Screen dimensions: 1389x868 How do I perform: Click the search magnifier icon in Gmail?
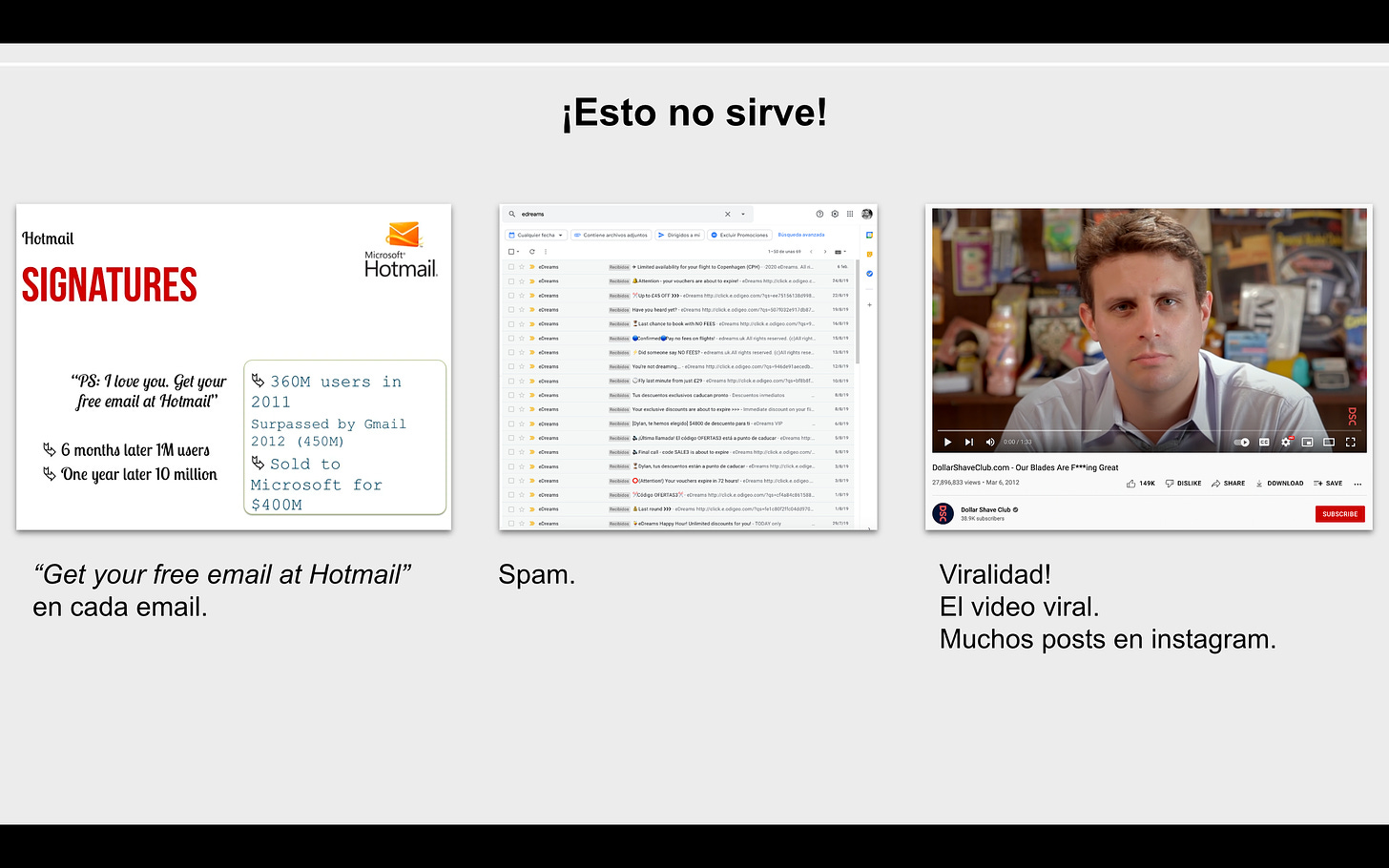coord(511,214)
